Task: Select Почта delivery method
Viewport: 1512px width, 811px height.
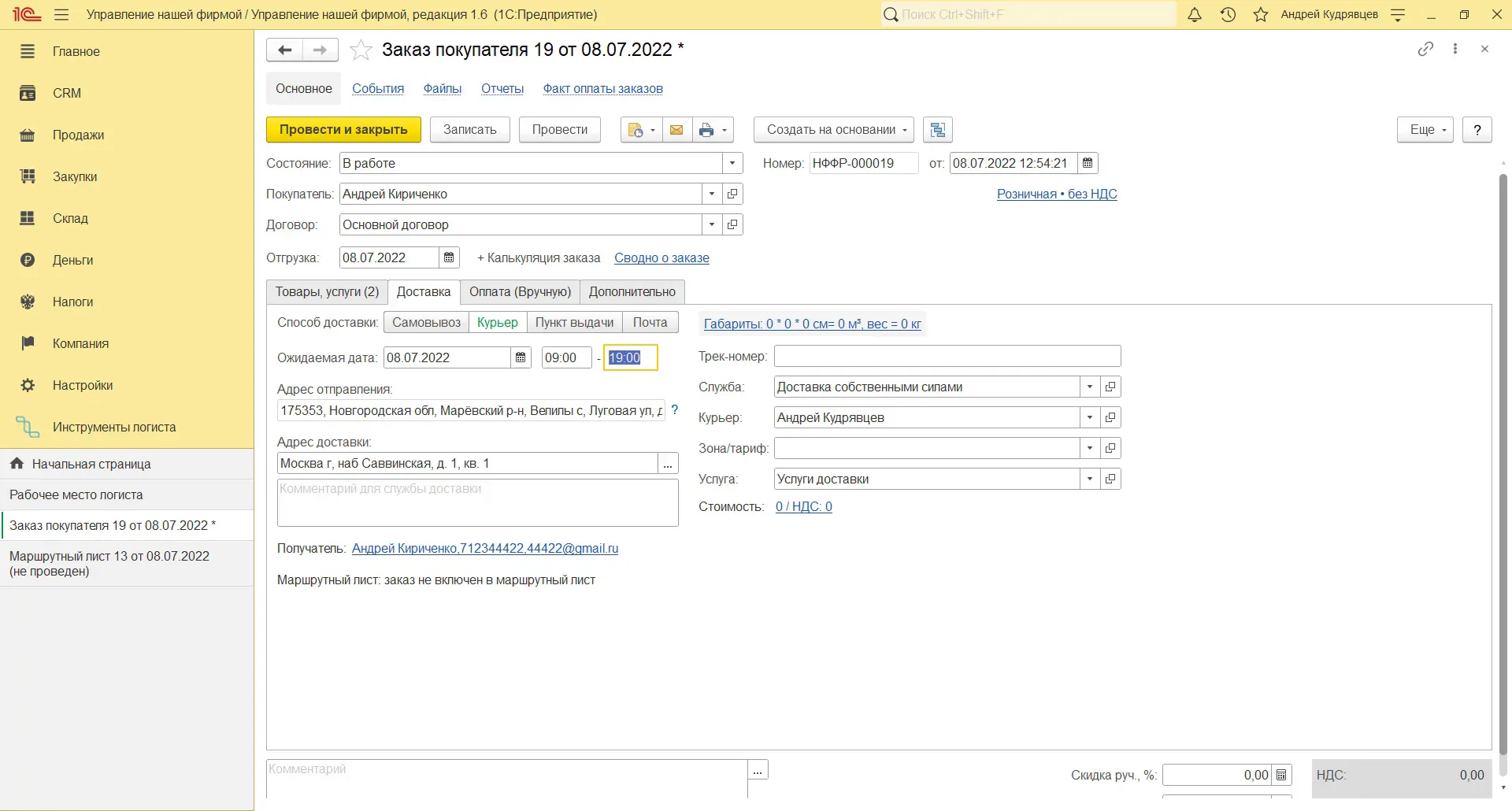Action: (650, 322)
